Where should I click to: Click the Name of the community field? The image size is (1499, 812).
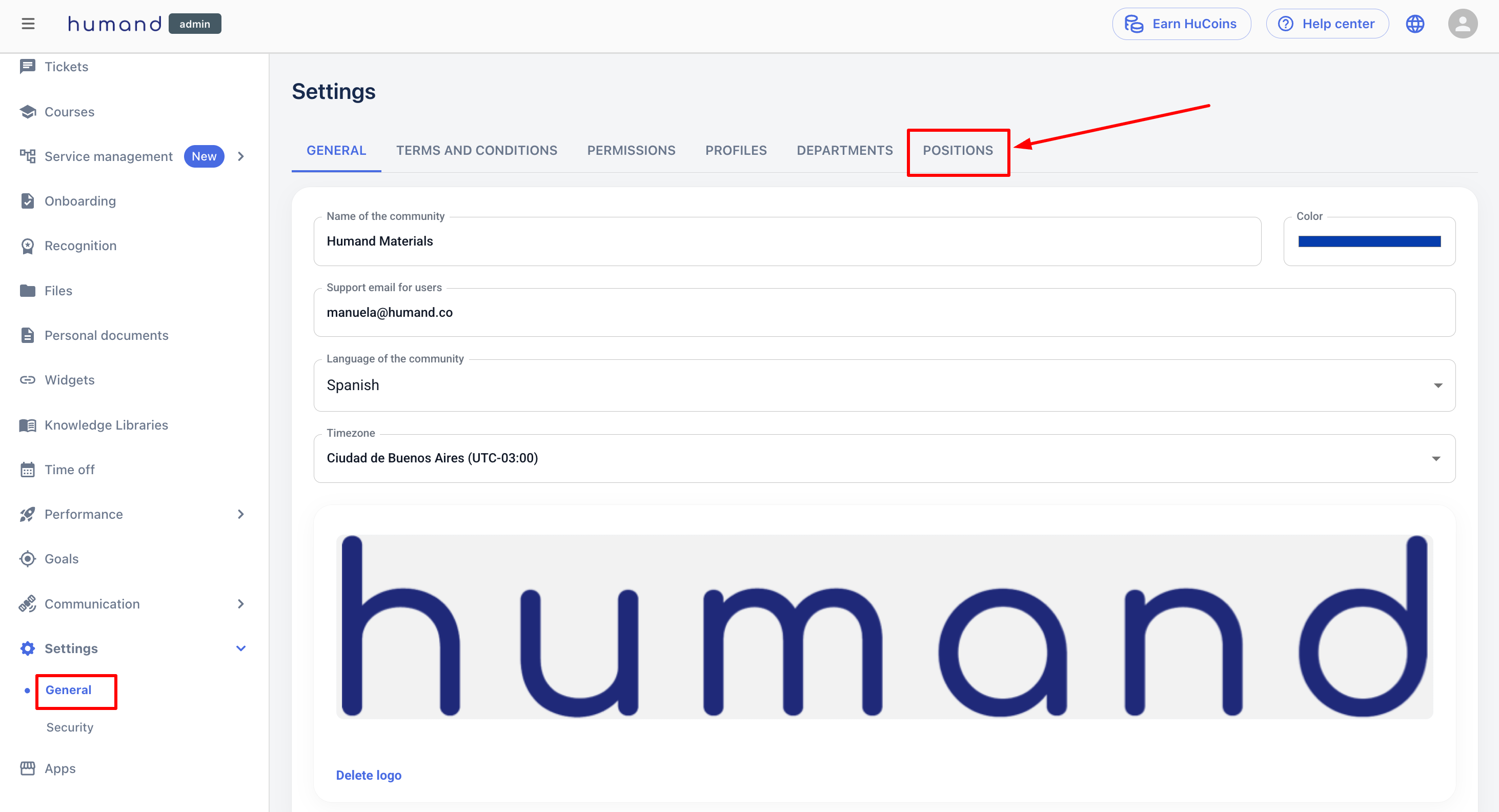(x=787, y=241)
